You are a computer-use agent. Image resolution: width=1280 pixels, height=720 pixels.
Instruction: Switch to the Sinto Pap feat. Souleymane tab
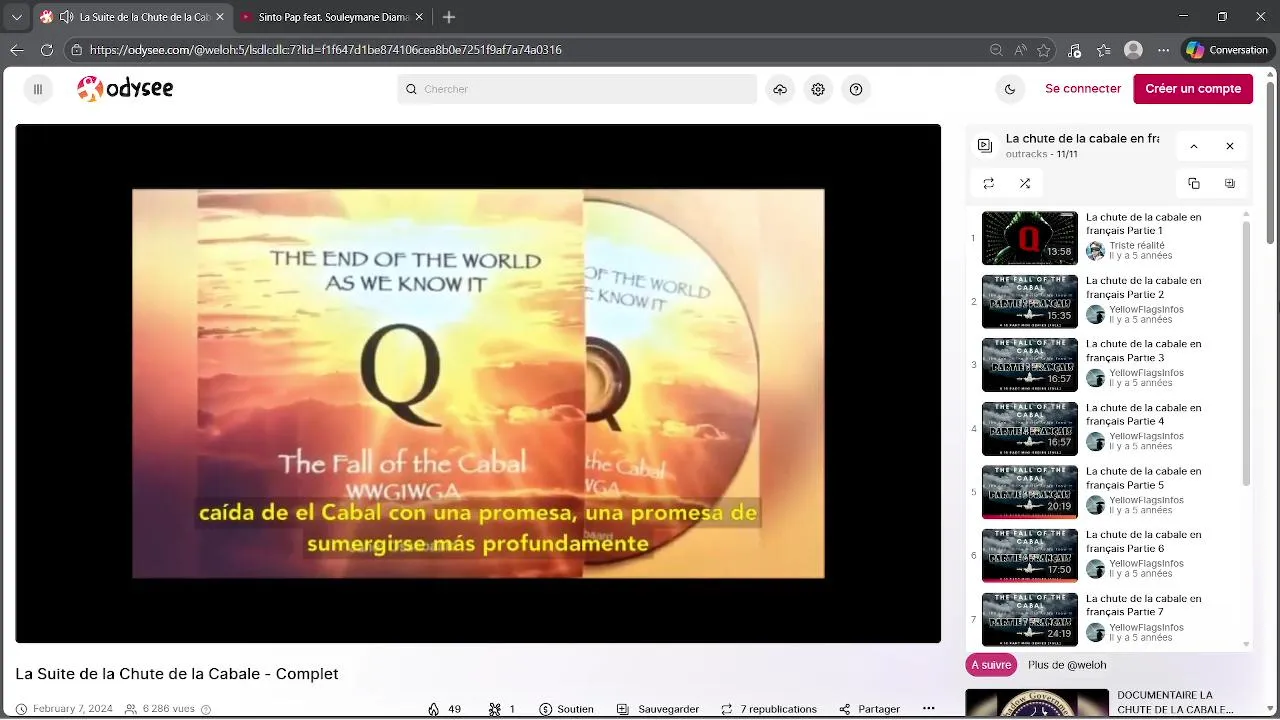[332, 17]
